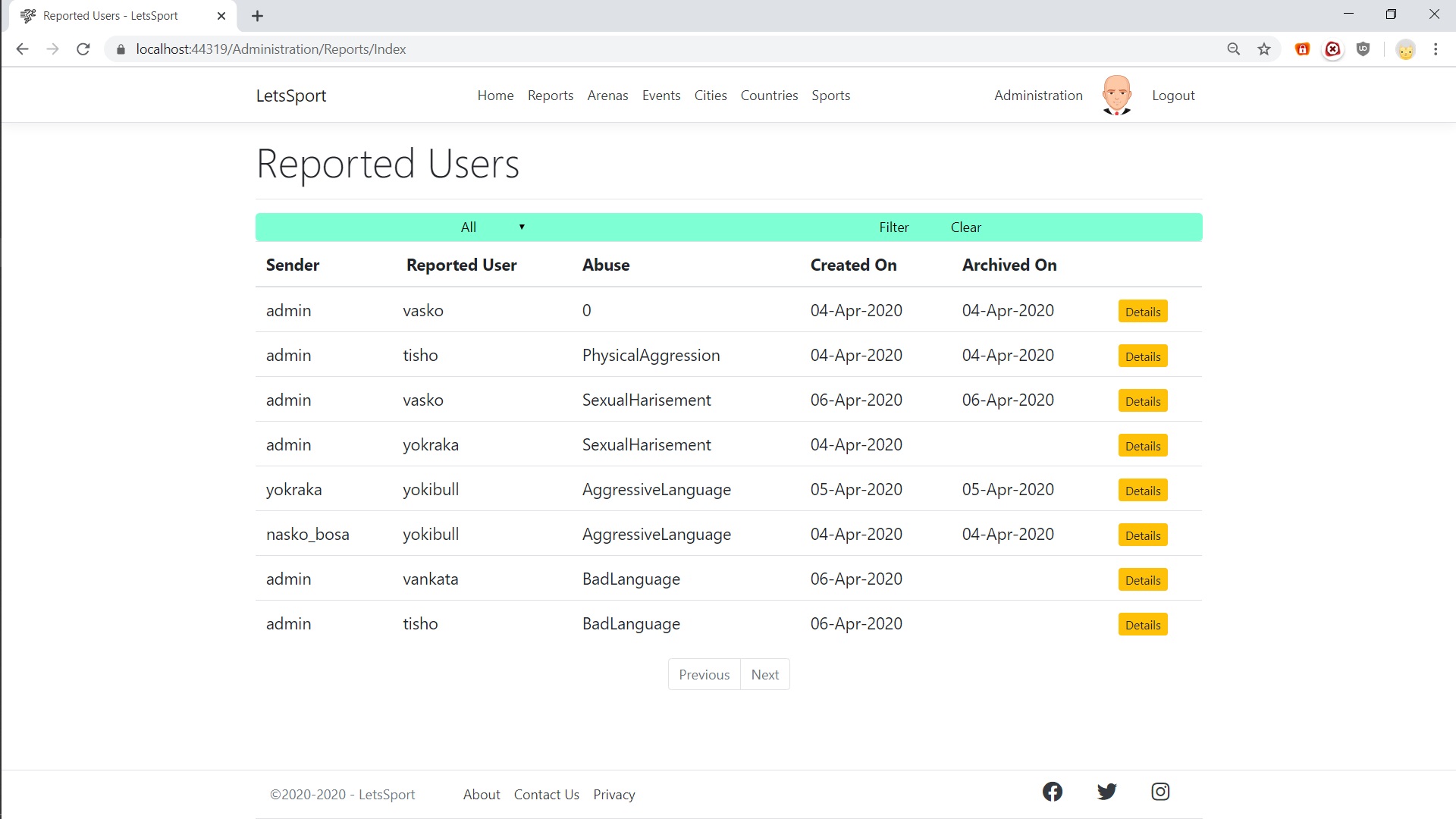The width and height of the screenshot is (1456, 819).
Task: Click the Reported Users page heading
Action: (388, 164)
